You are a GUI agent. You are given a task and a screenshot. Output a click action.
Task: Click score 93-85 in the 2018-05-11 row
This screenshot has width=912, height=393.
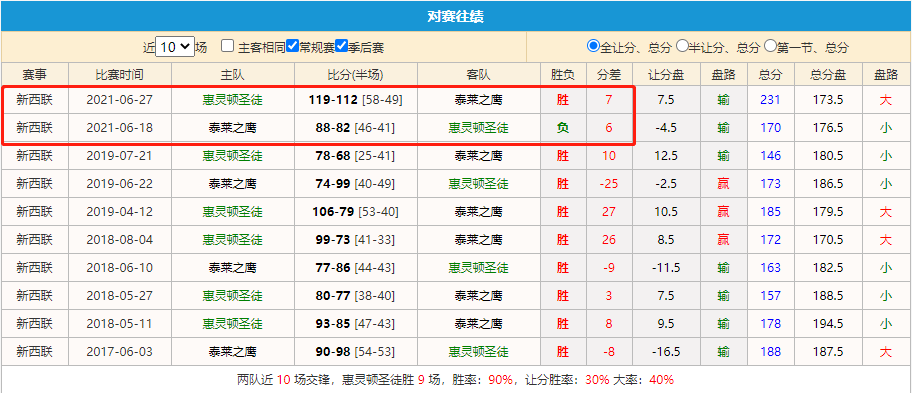(x=333, y=323)
